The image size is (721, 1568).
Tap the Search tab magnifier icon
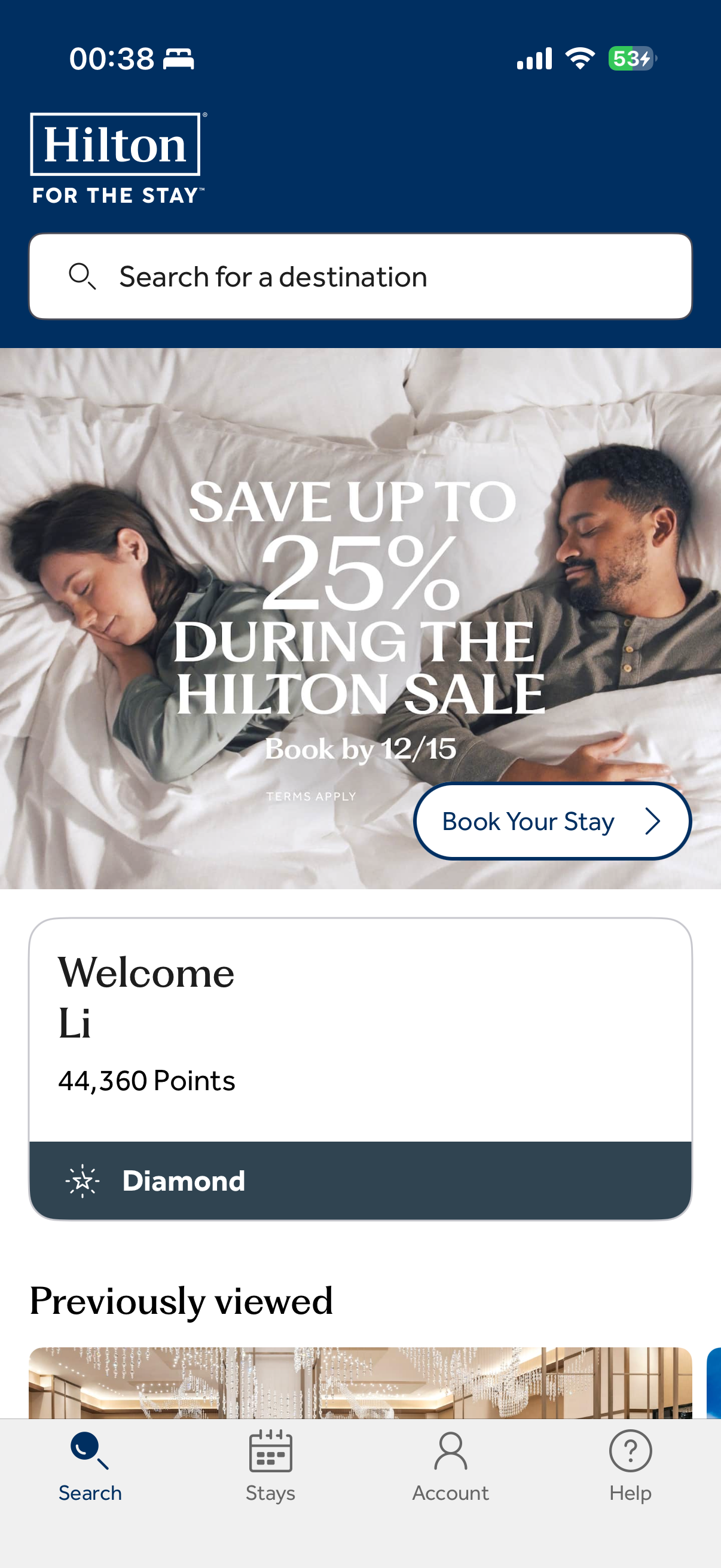pos(90,1451)
